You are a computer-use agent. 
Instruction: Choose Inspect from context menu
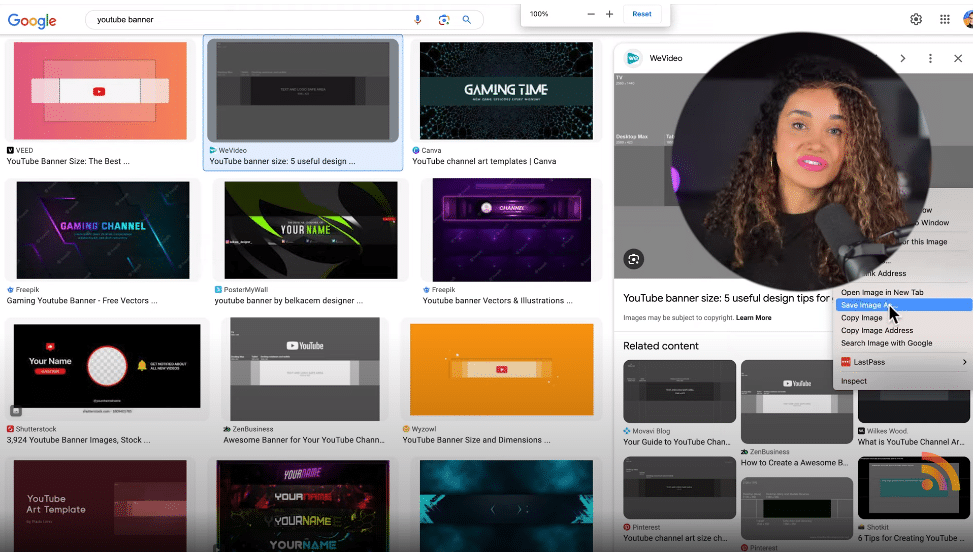click(853, 381)
